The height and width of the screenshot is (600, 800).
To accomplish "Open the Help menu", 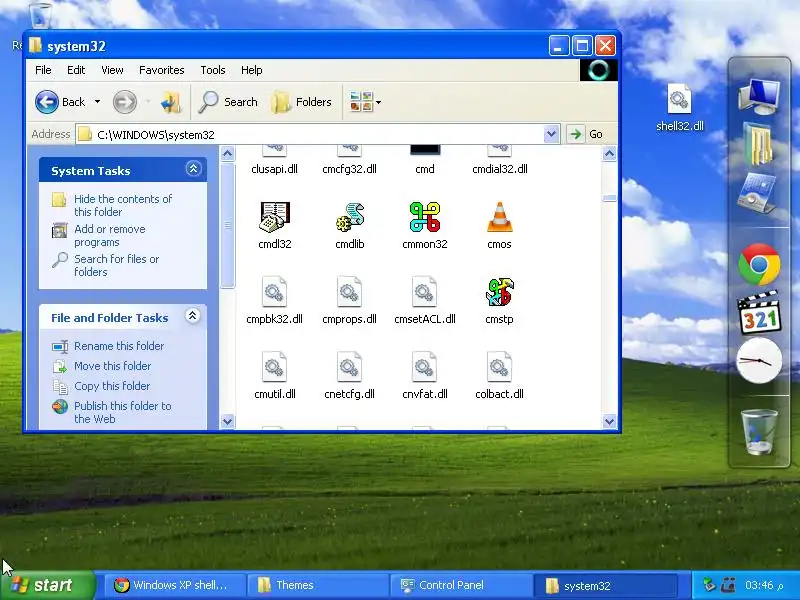I will click(252, 70).
